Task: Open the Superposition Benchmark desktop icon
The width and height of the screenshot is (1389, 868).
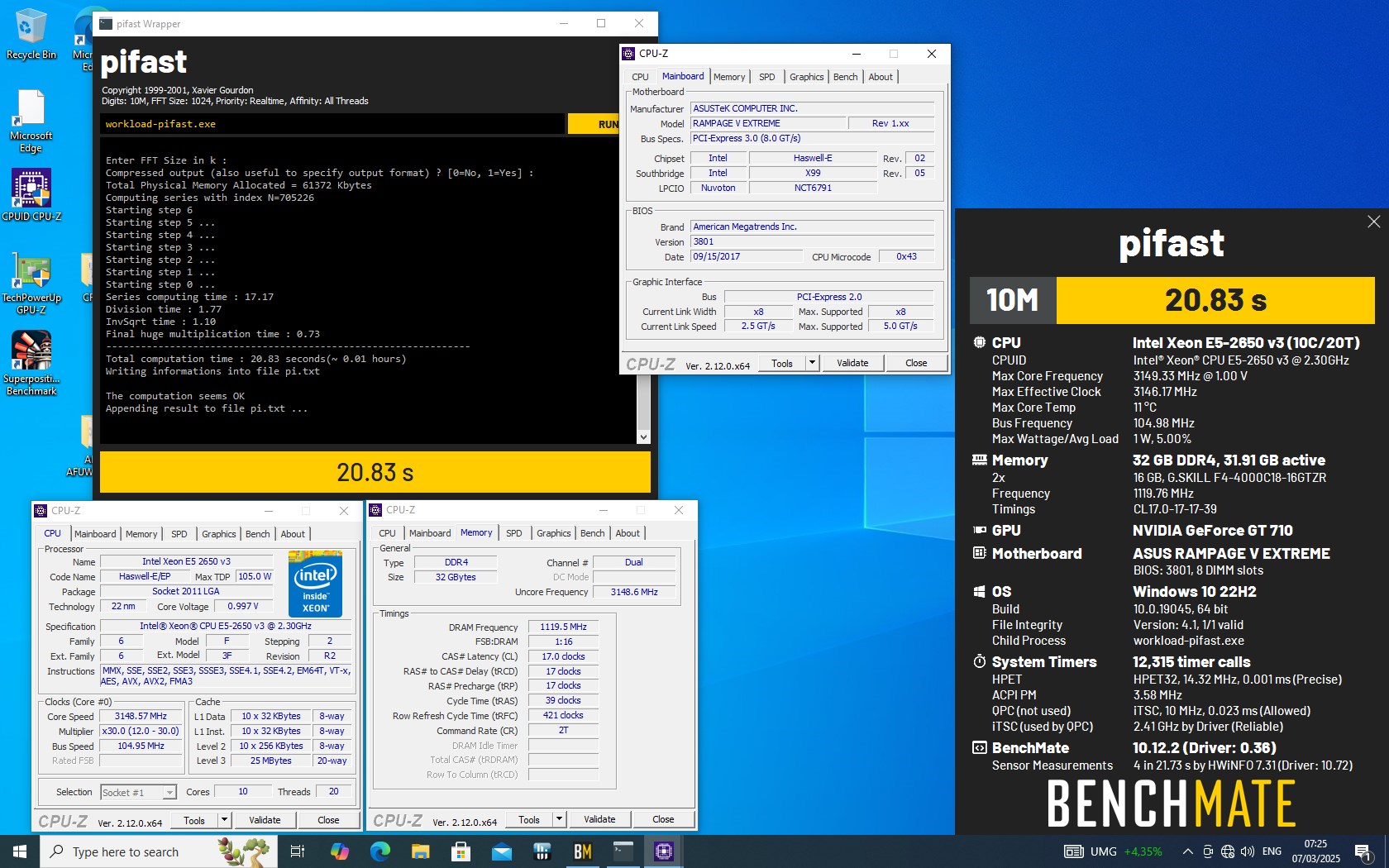Action: click(x=31, y=364)
